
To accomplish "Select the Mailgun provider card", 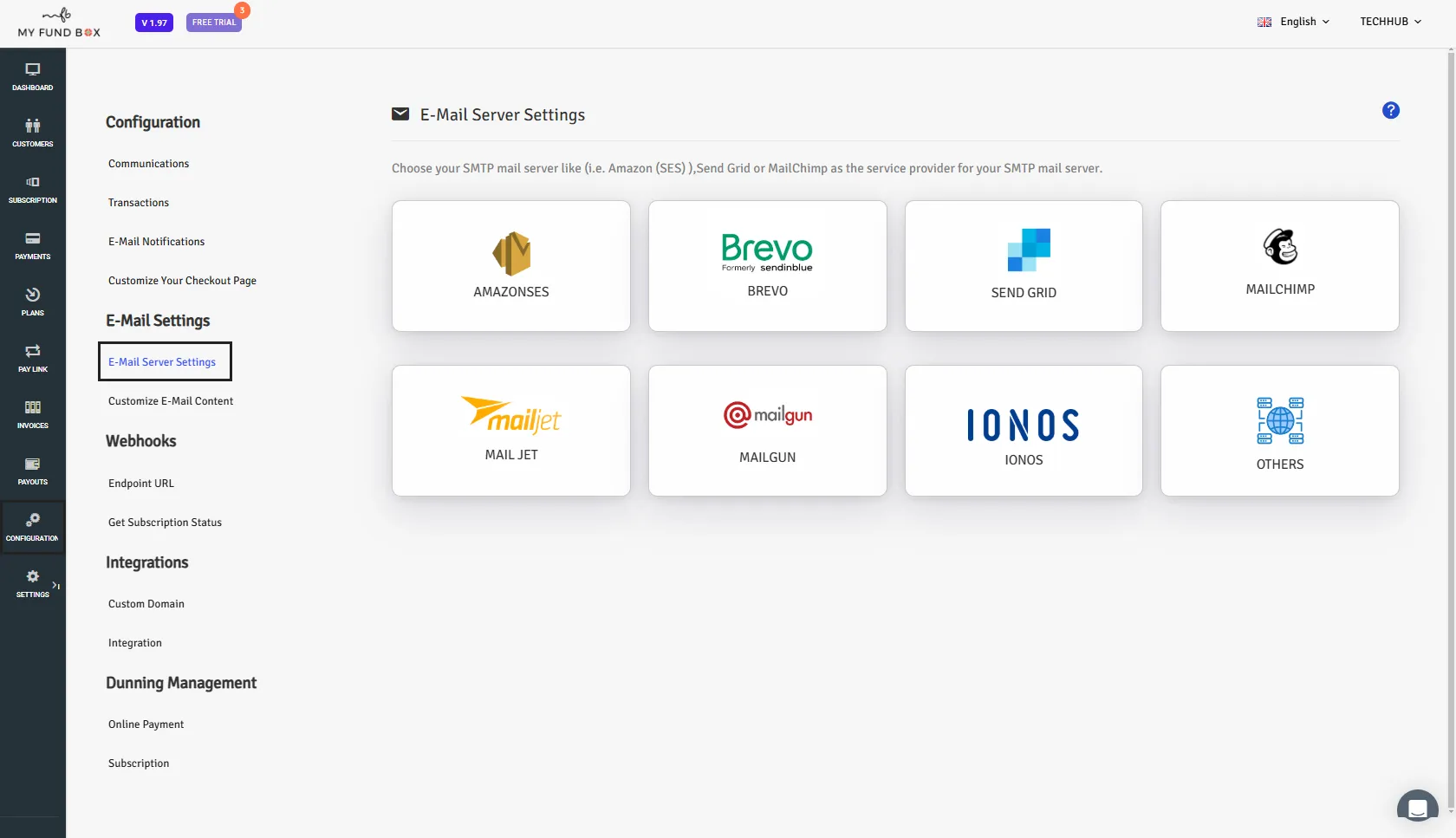I will [x=767, y=431].
